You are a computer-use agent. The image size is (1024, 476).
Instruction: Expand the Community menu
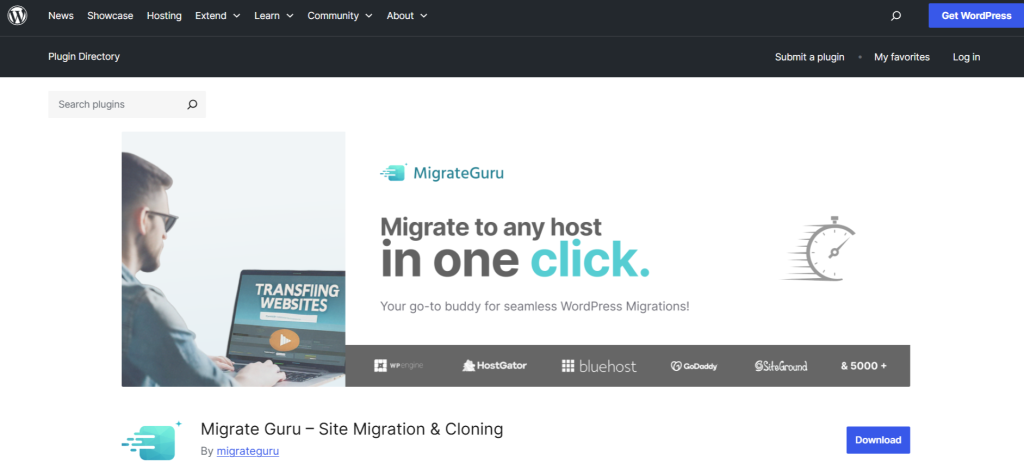(340, 16)
